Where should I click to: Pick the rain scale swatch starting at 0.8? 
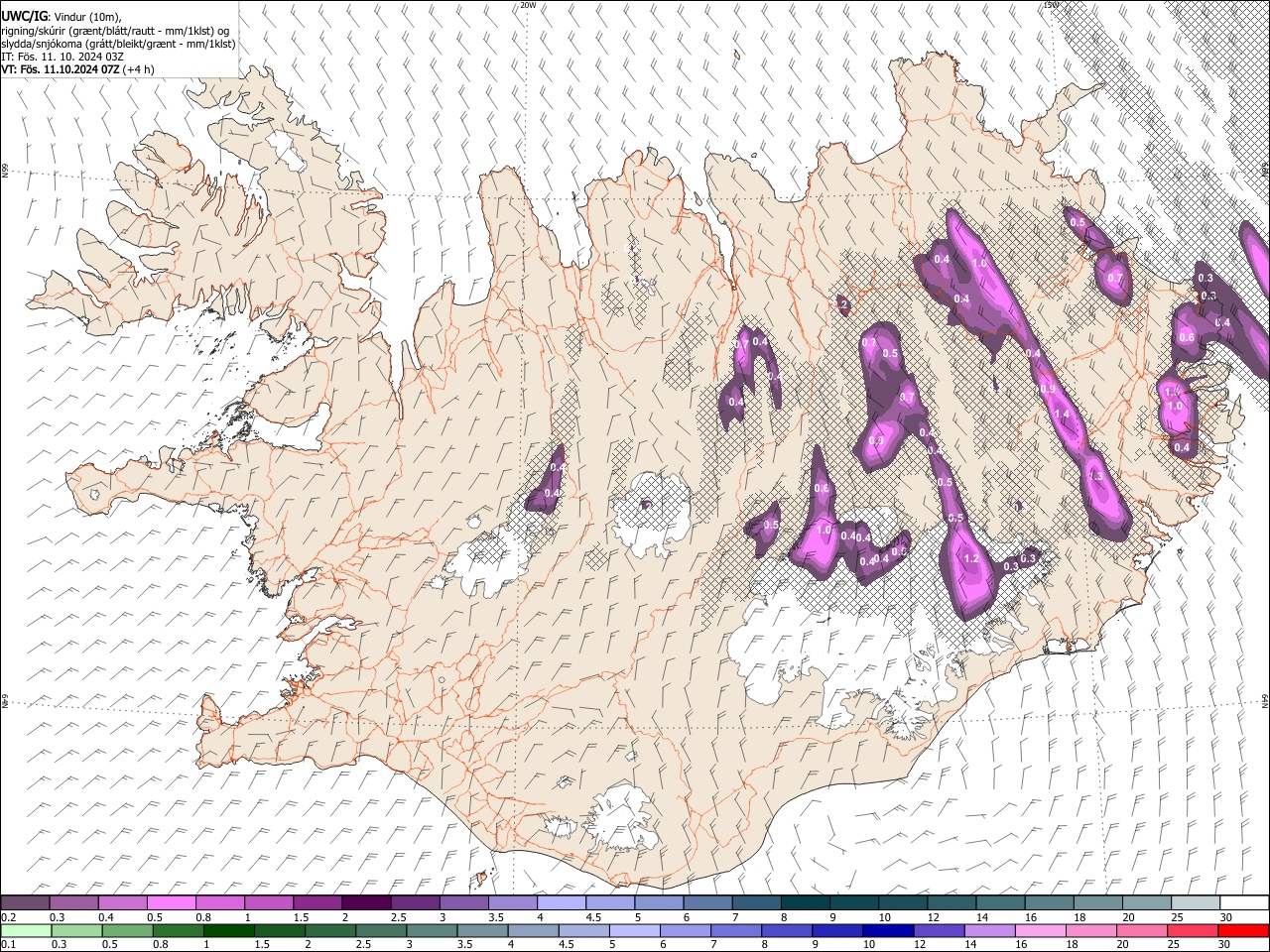coord(178,930)
